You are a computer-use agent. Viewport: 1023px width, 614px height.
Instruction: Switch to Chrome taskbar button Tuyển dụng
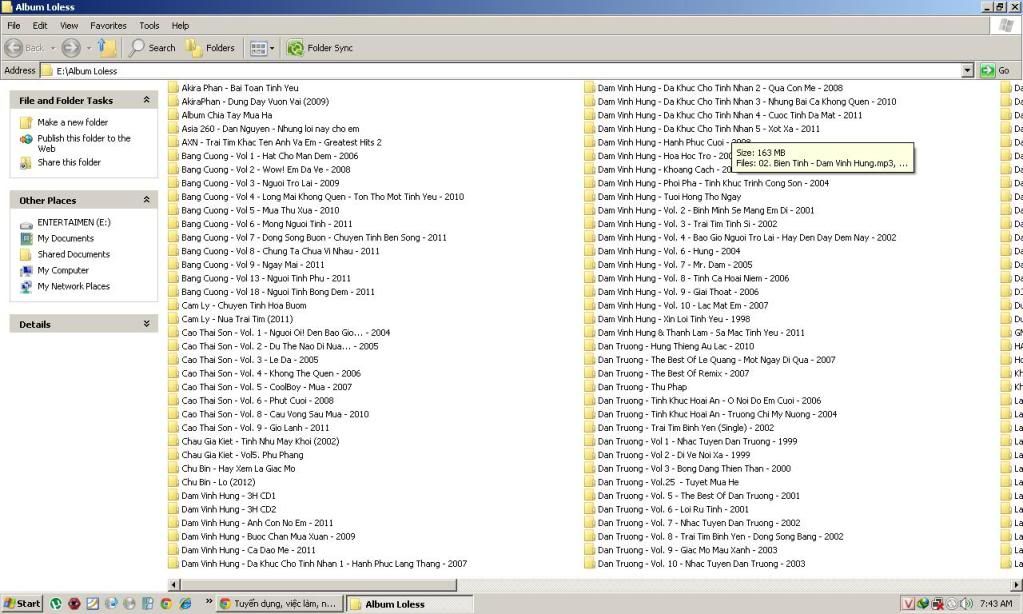point(279,604)
